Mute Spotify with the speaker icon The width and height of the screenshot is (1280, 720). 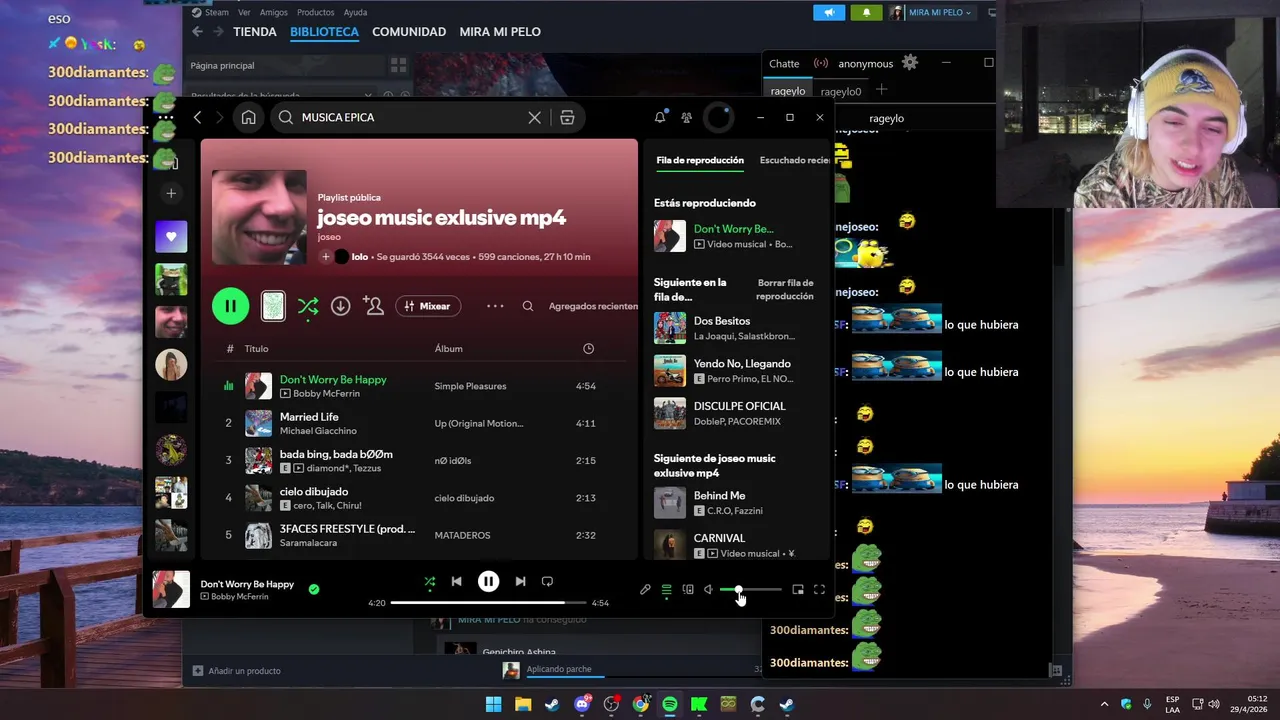pos(708,590)
